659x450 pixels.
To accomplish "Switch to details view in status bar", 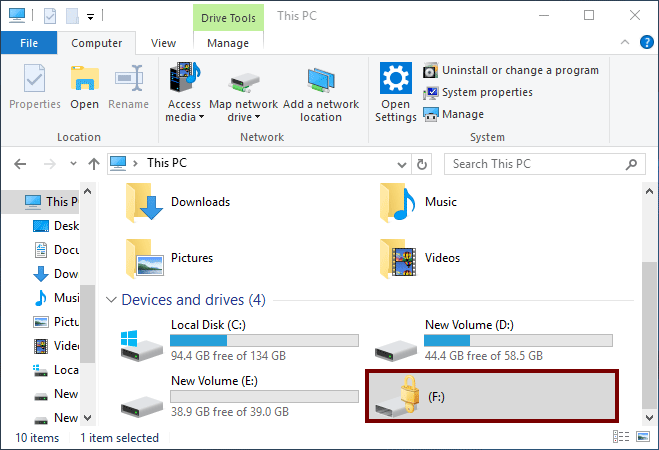I will click(621, 437).
